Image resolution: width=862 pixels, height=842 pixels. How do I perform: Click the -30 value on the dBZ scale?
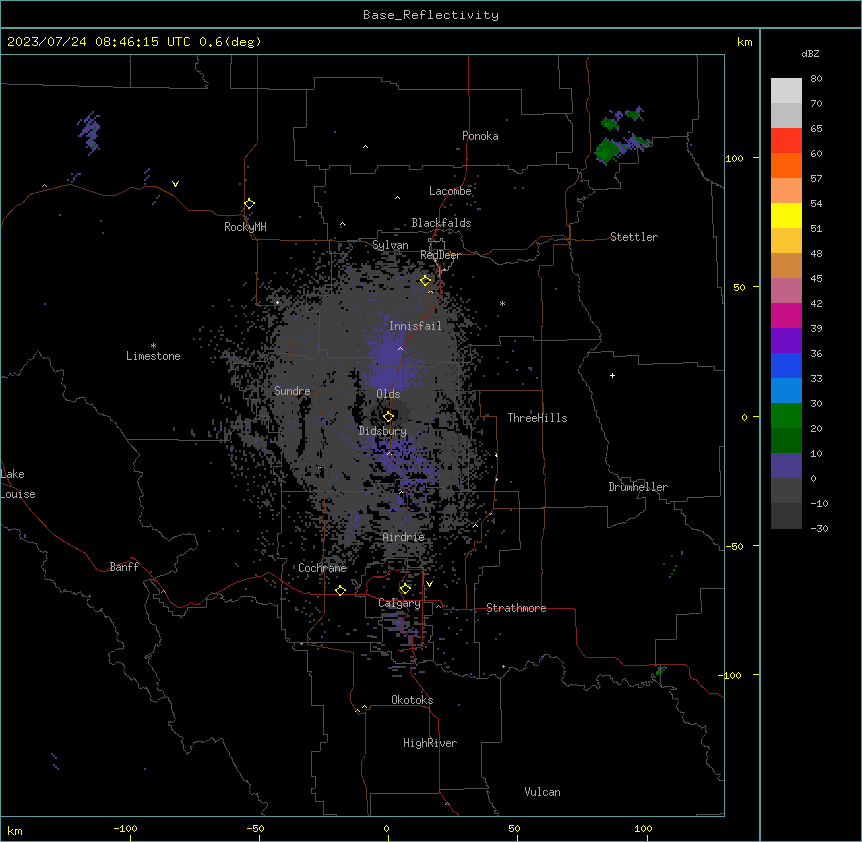coord(819,528)
